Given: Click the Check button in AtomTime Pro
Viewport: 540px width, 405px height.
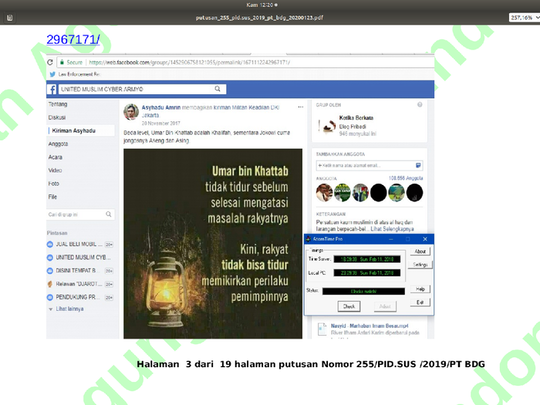Looking at the screenshot, I should (349, 306).
